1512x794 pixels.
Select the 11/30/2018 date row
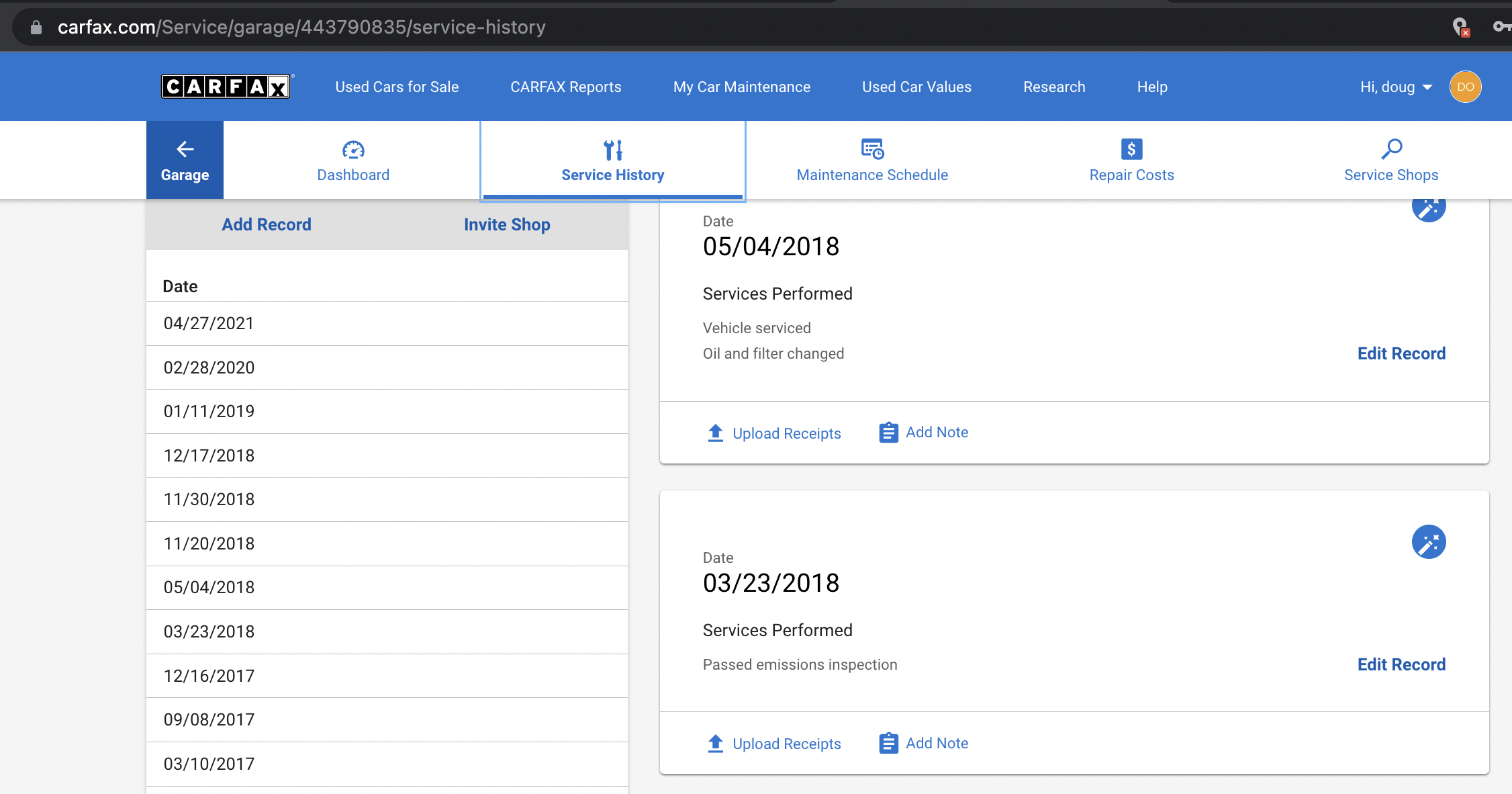387,499
